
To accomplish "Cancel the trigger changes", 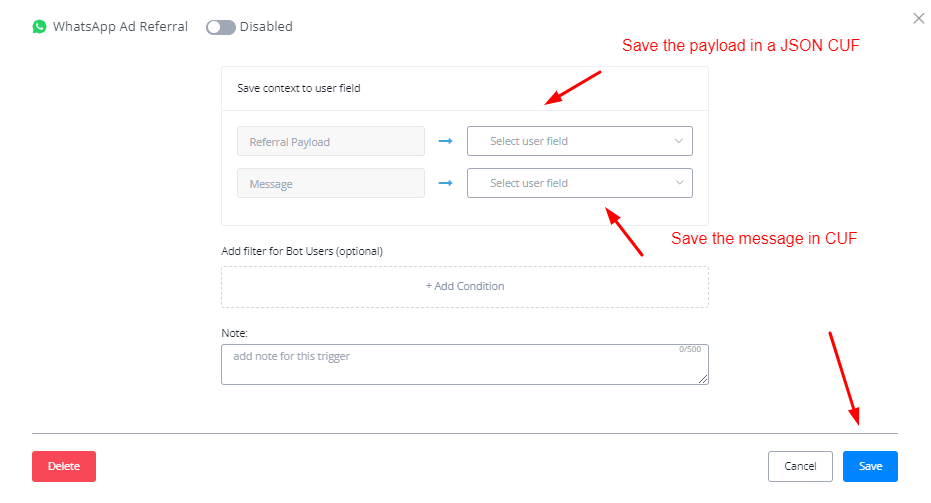I will (800, 466).
